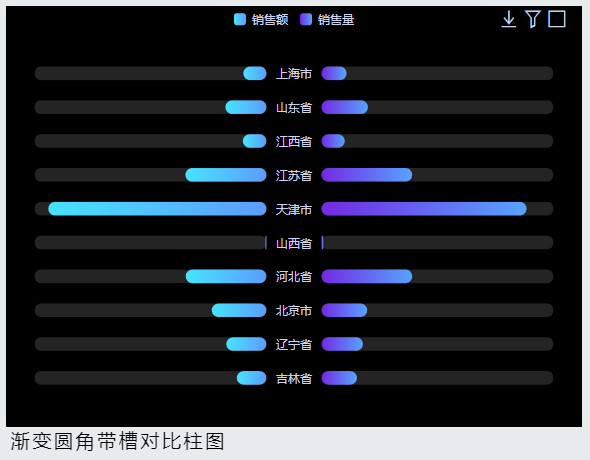Click the square fullscreen icon

tap(557, 19)
